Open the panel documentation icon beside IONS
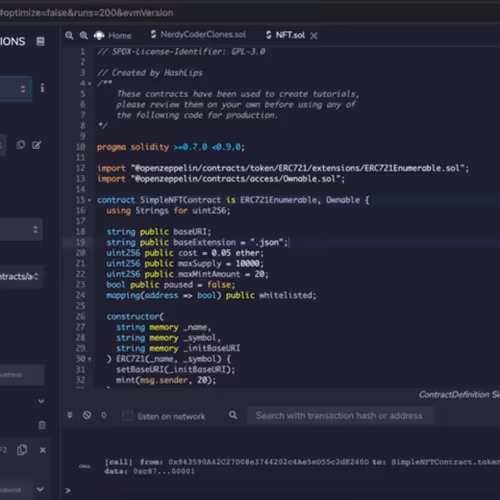 click(x=40, y=41)
